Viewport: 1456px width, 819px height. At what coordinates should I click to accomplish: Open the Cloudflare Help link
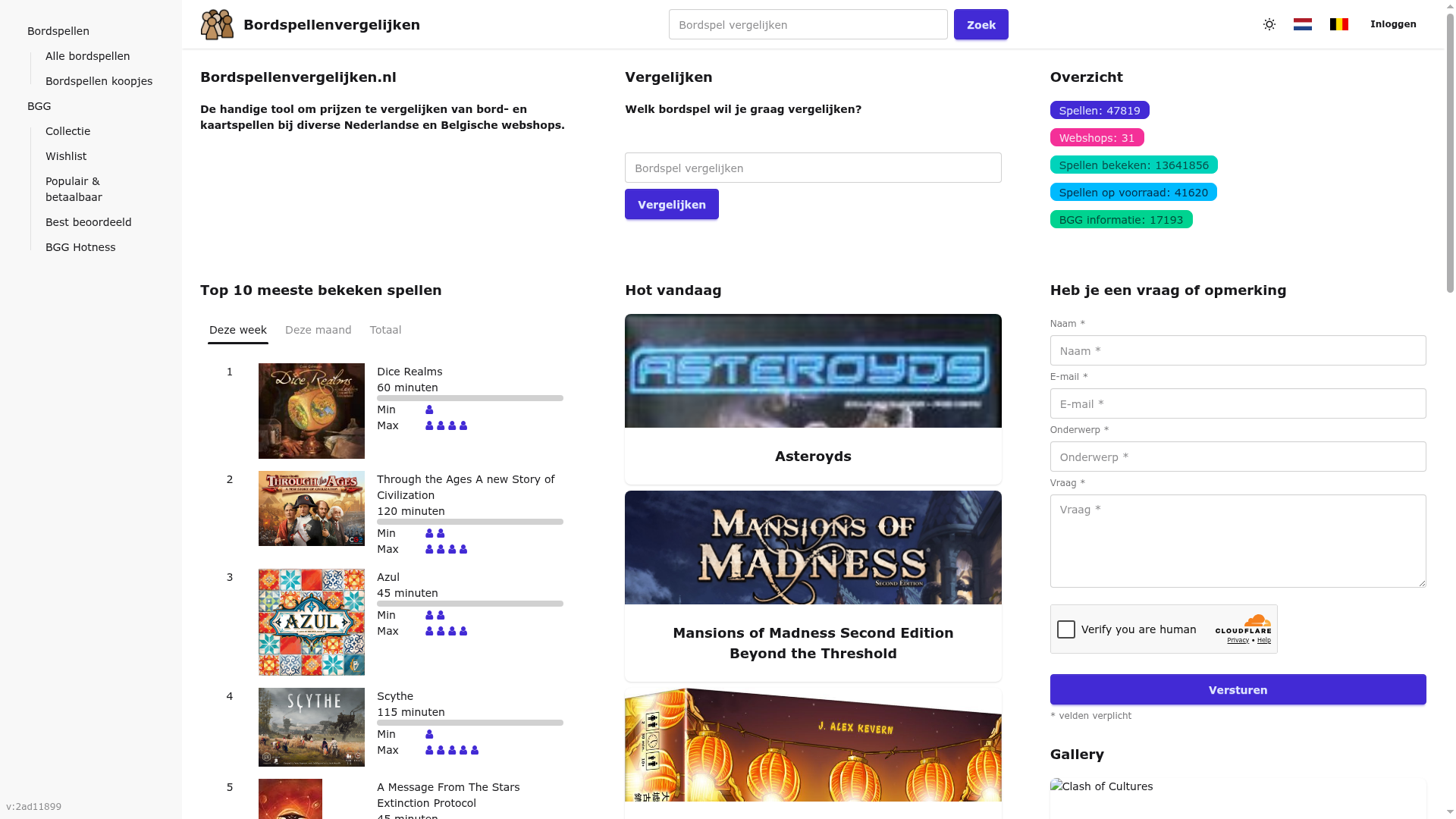[x=1264, y=640]
